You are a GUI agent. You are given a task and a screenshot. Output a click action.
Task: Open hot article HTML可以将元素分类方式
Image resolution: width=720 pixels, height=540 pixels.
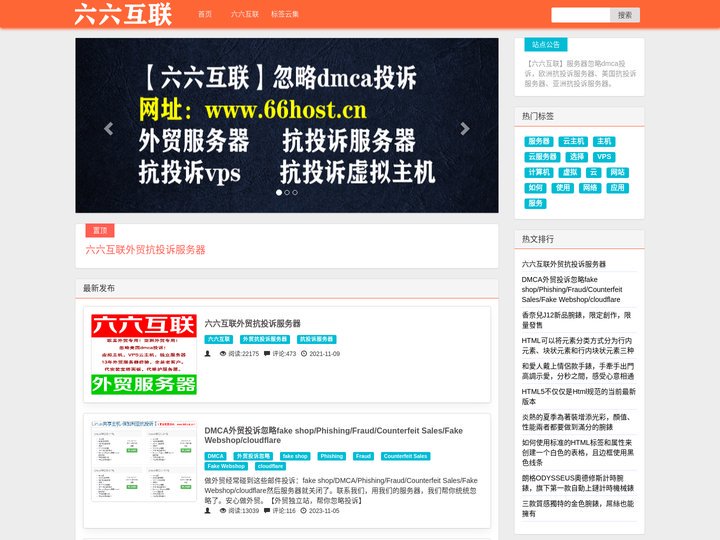[x=578, y=345]
